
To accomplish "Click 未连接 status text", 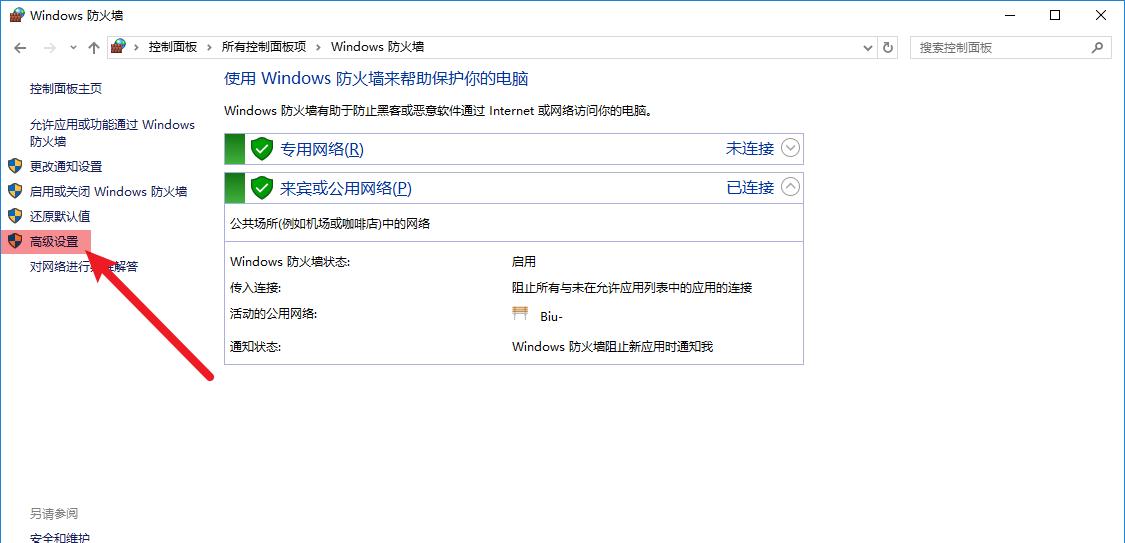I will point(750,148).
